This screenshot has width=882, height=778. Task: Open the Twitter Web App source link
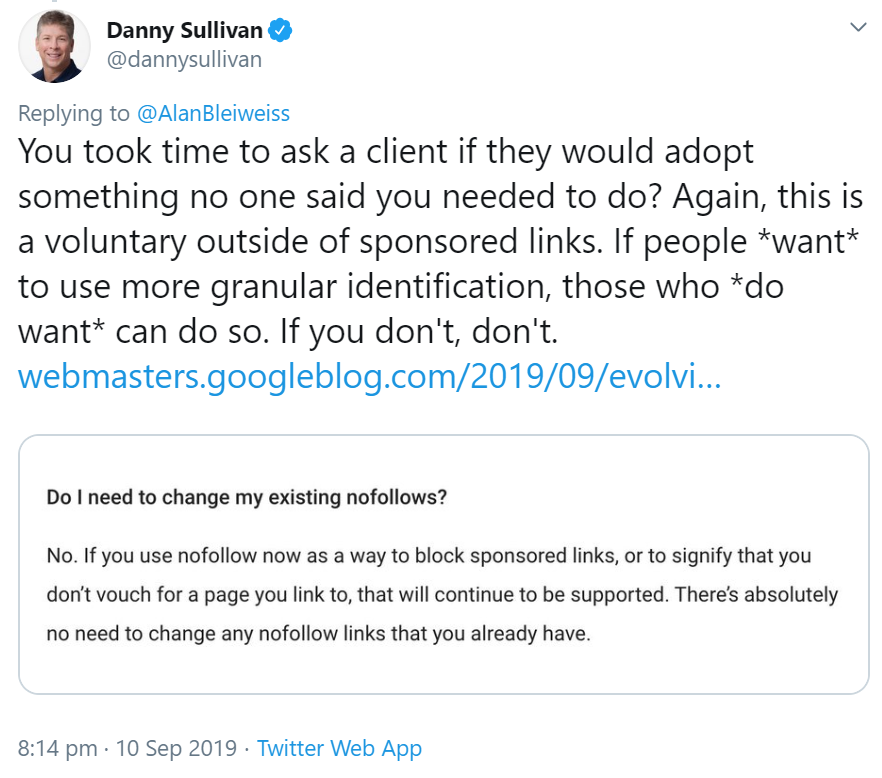339,747
